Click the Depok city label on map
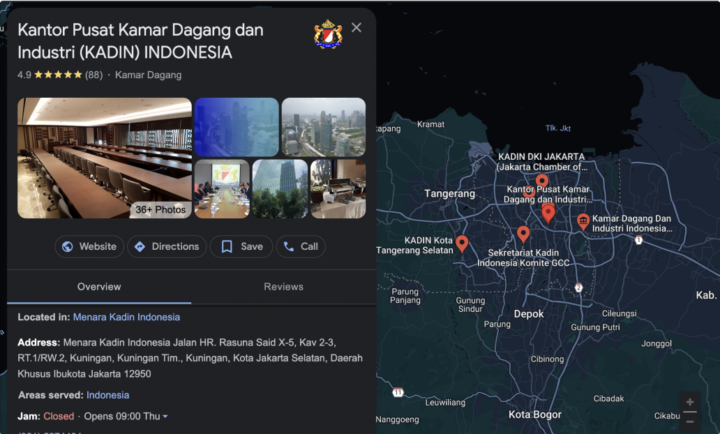 click(x=529, y=314)
